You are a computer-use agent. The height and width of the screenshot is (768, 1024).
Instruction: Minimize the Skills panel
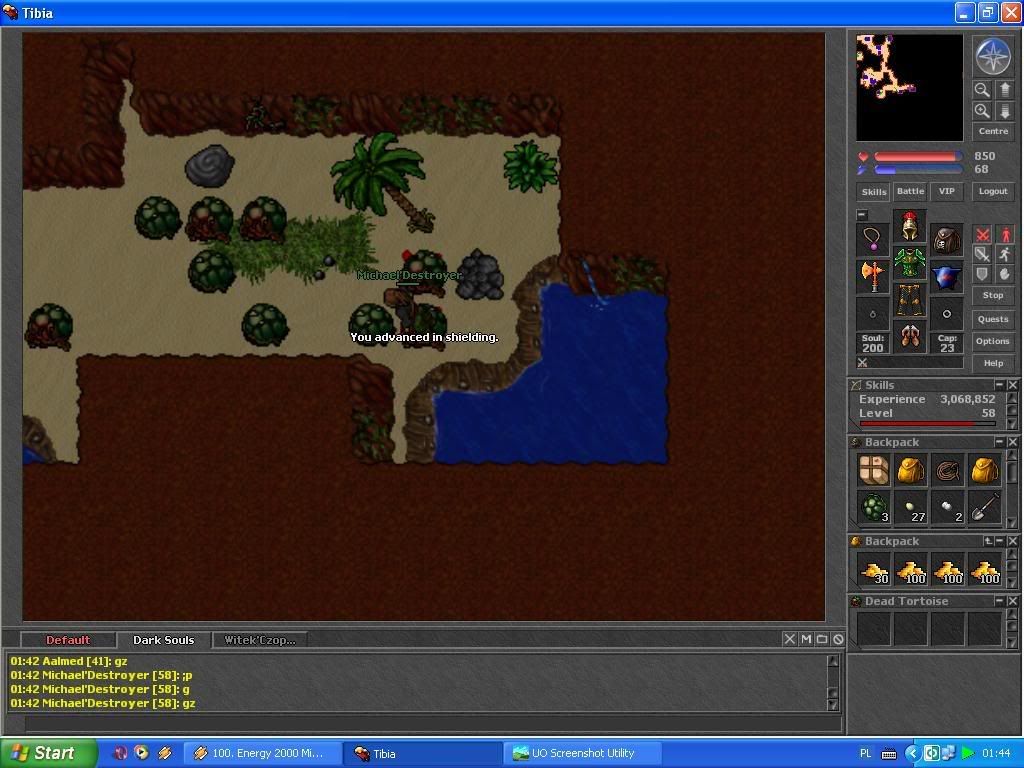[999, 385]
